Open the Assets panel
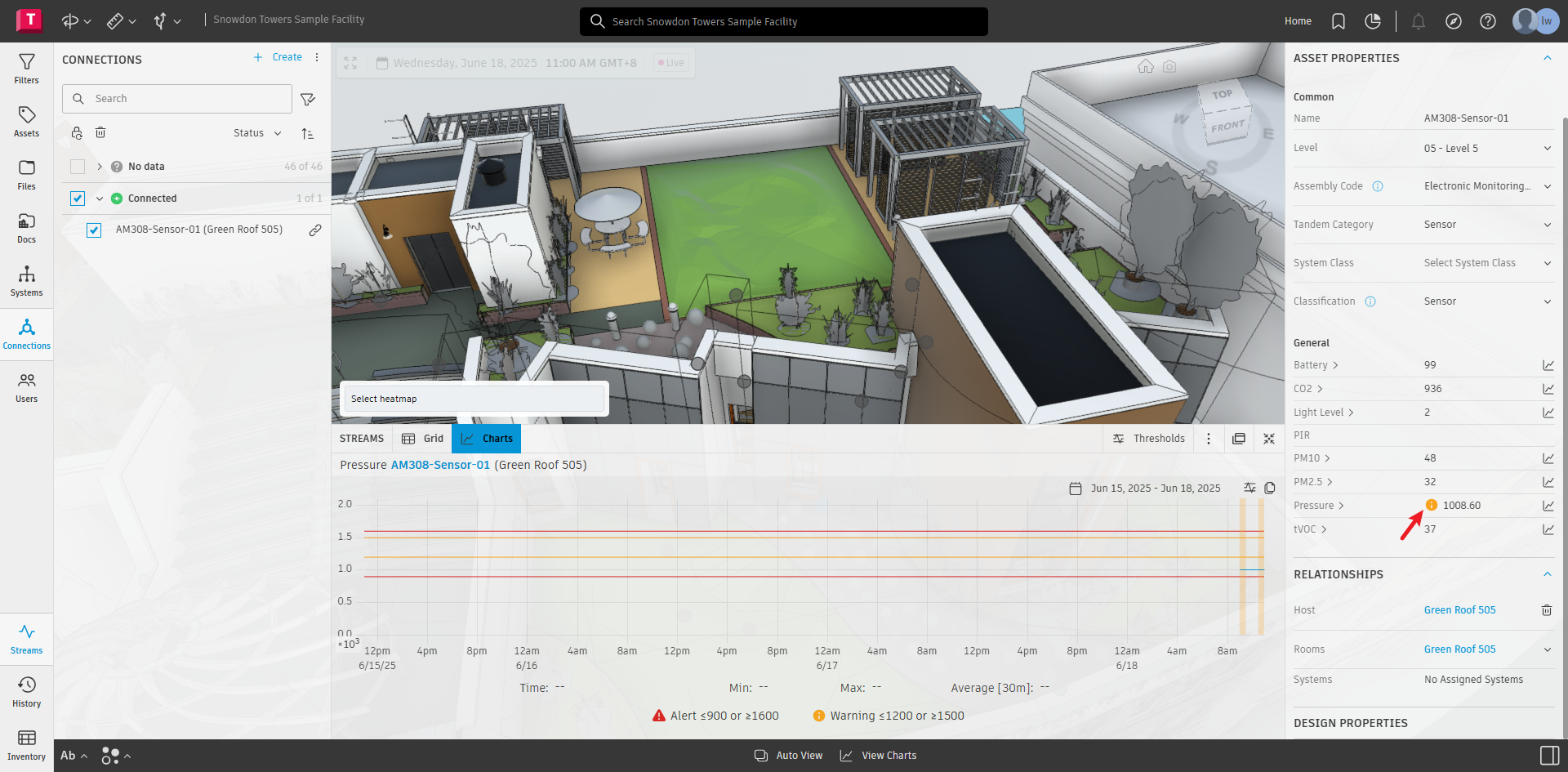Image resolution: width=1568 pixels, height=772 pixels. pyautogui.click(x=26, y=122)
